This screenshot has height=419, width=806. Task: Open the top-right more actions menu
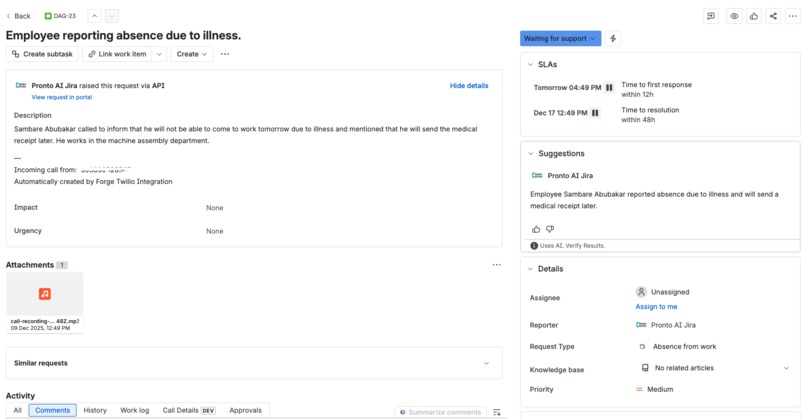coord(793,16)
